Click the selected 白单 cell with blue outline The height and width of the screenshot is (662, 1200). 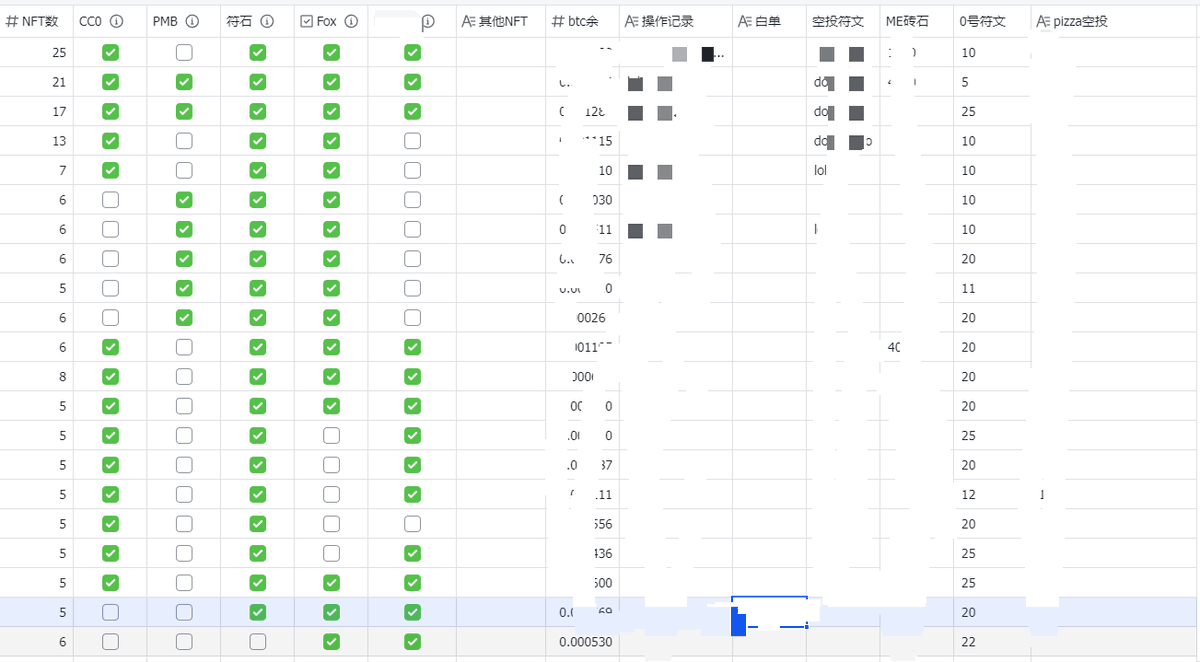point(770,612)
